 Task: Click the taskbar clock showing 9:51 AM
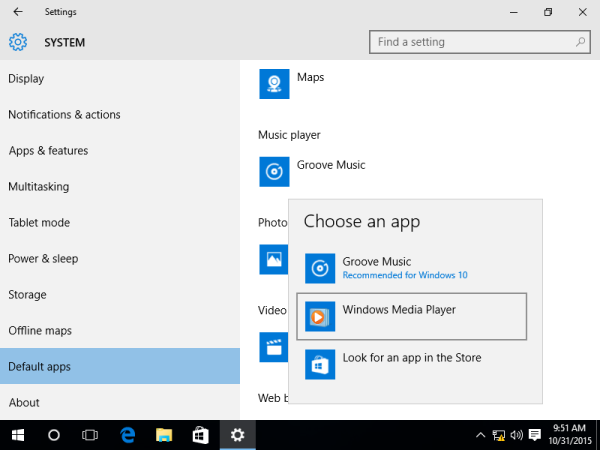570,434
